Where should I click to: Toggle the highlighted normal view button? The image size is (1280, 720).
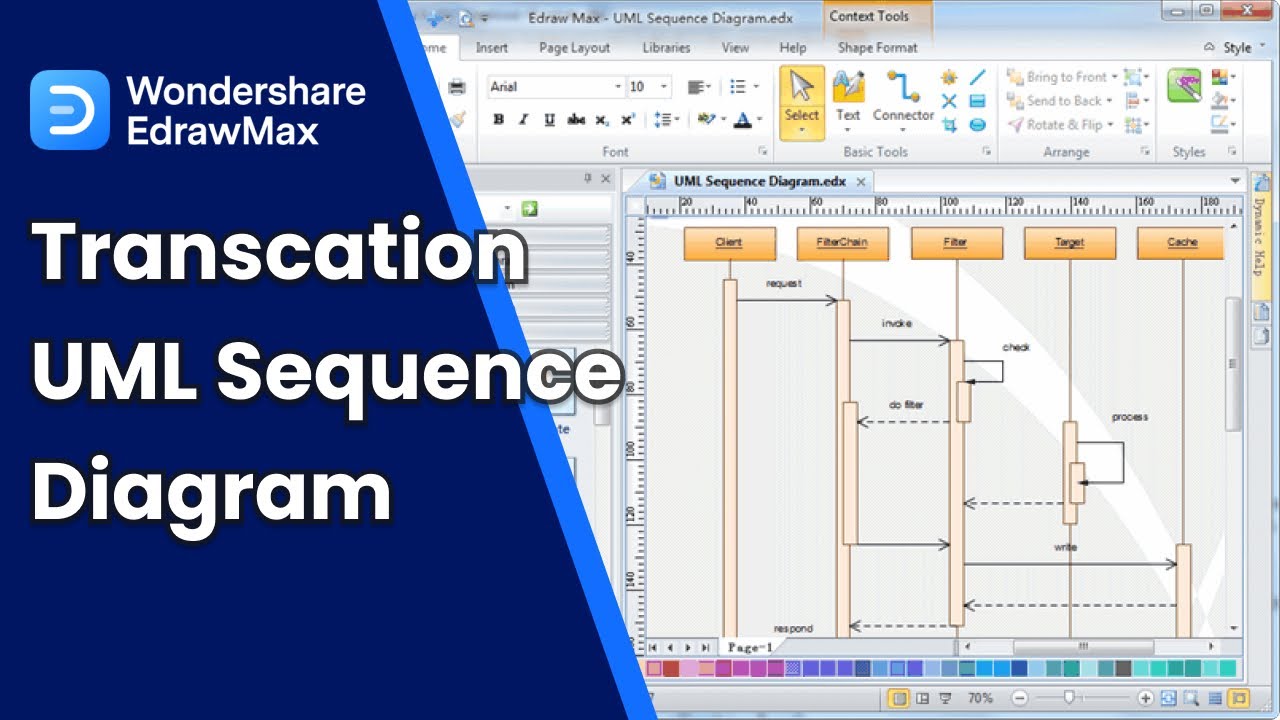(x=899, y=698)
